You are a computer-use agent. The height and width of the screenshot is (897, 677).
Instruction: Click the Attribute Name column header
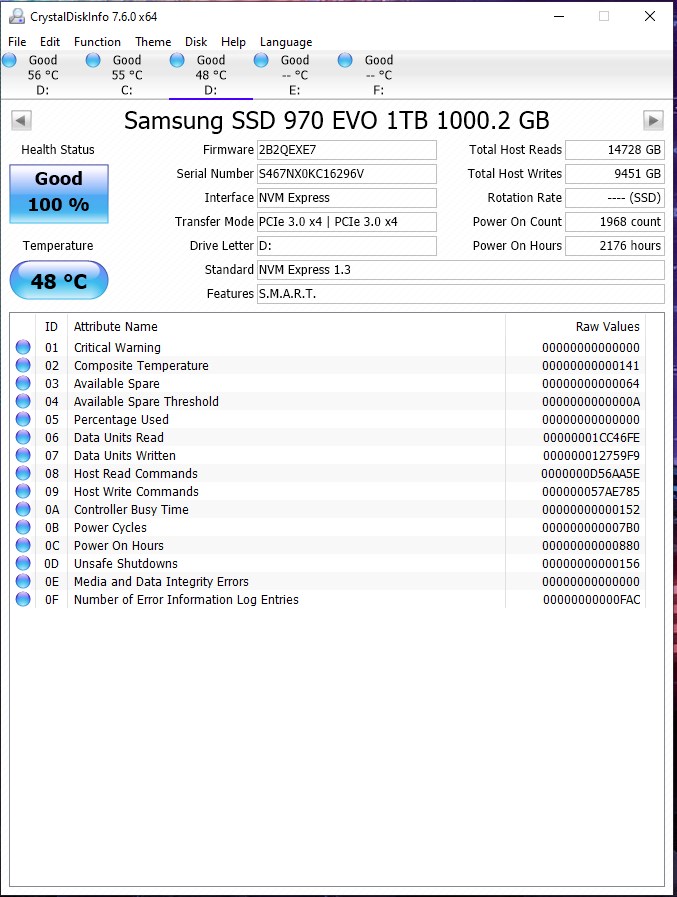coord(116,327)
